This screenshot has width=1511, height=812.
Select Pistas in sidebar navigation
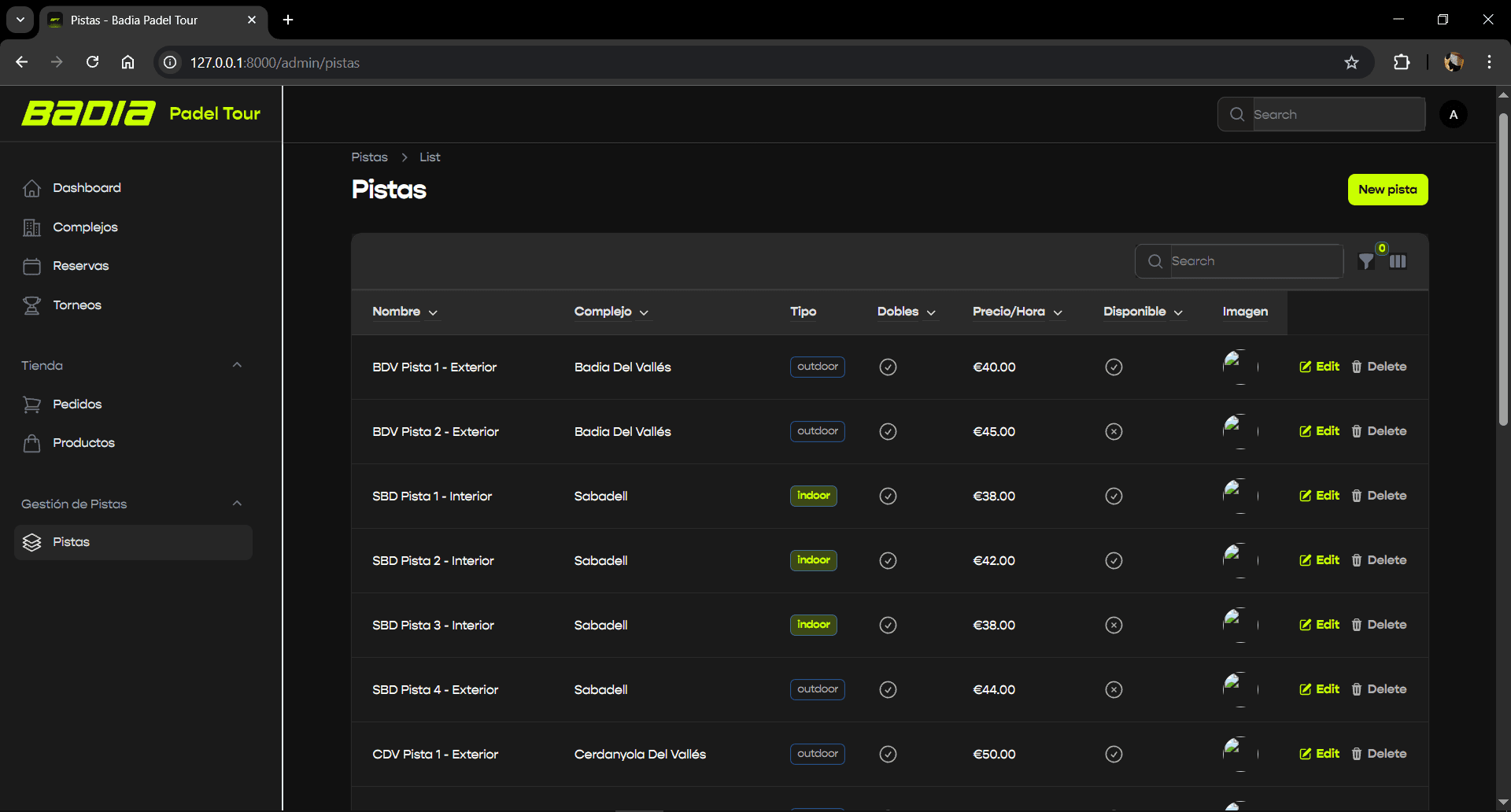click(x=133, y=542)
